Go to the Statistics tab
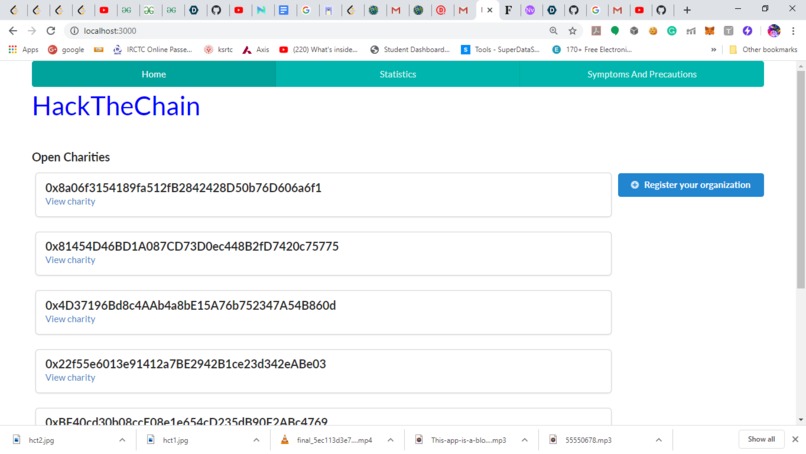 tap(398, 74)
